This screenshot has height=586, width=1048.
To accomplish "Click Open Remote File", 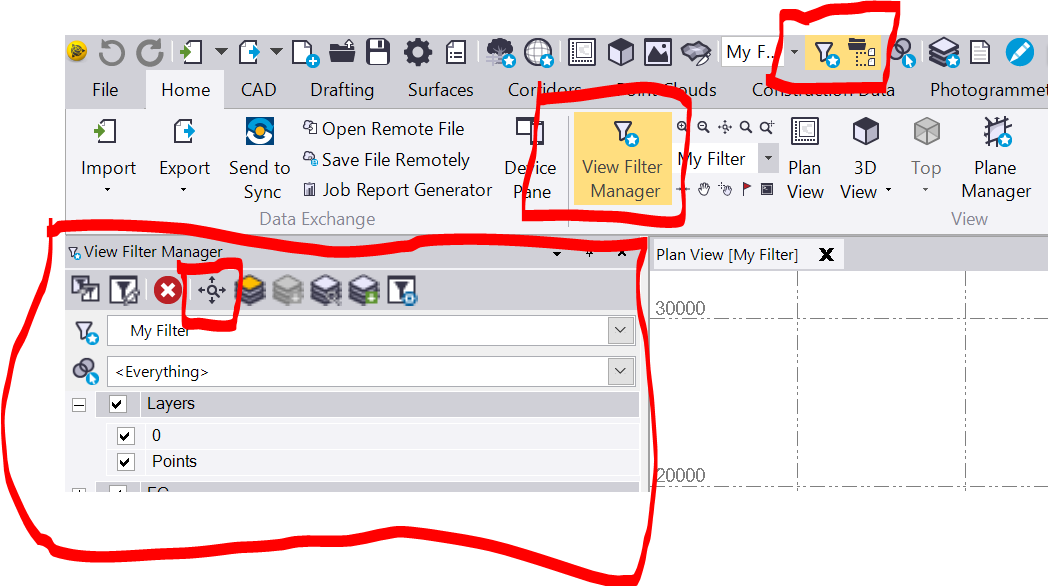I will pos(385,129).
